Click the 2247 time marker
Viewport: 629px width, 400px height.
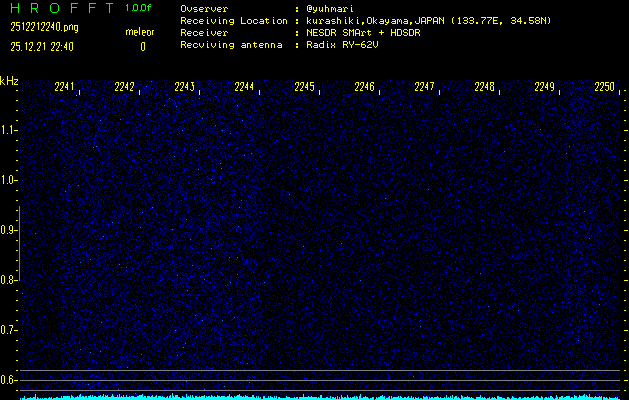pyautogui.click(x=425, y=87)
